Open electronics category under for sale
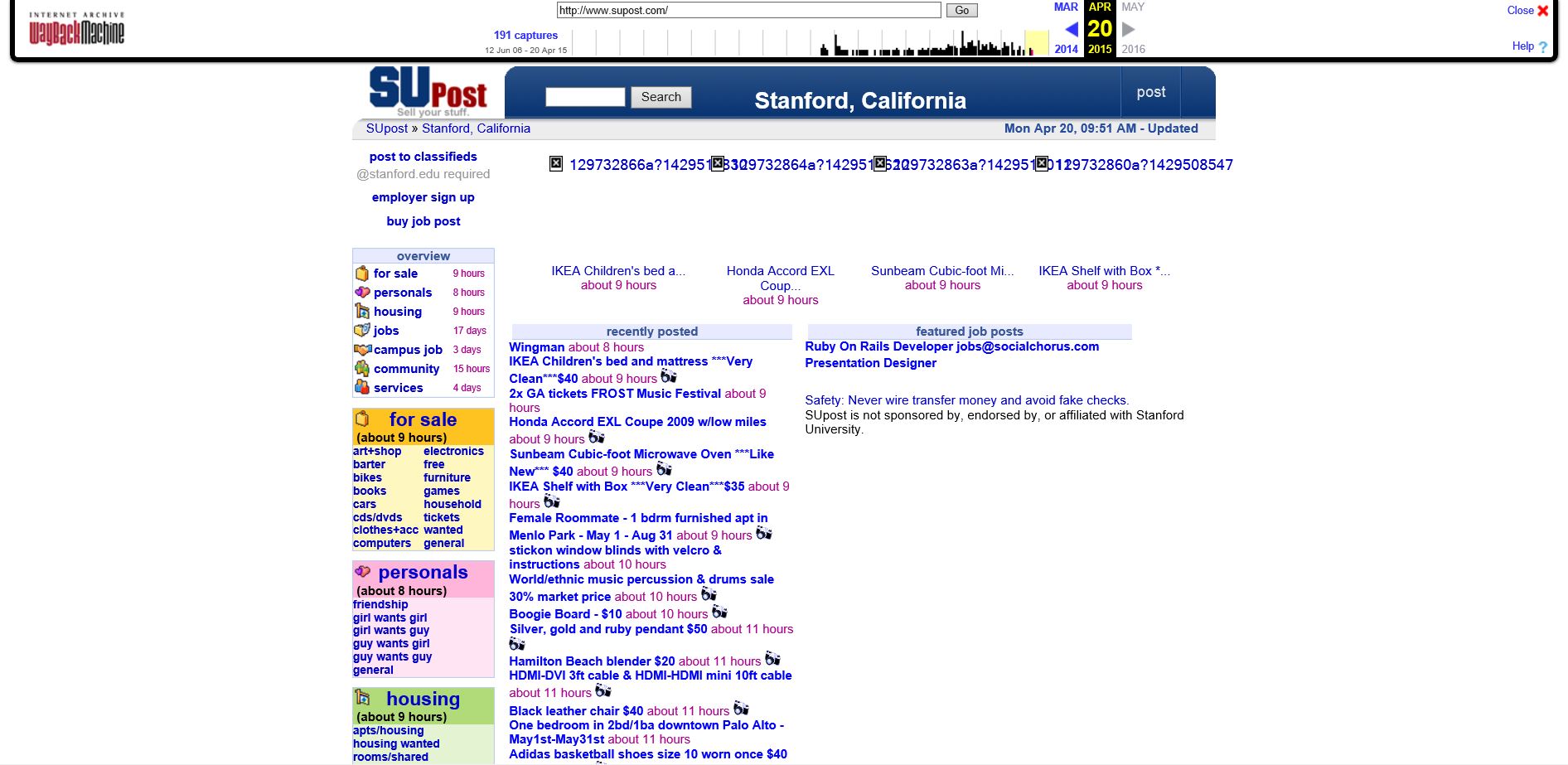This screenshot has height=765, width=1568. click(453, 452)
